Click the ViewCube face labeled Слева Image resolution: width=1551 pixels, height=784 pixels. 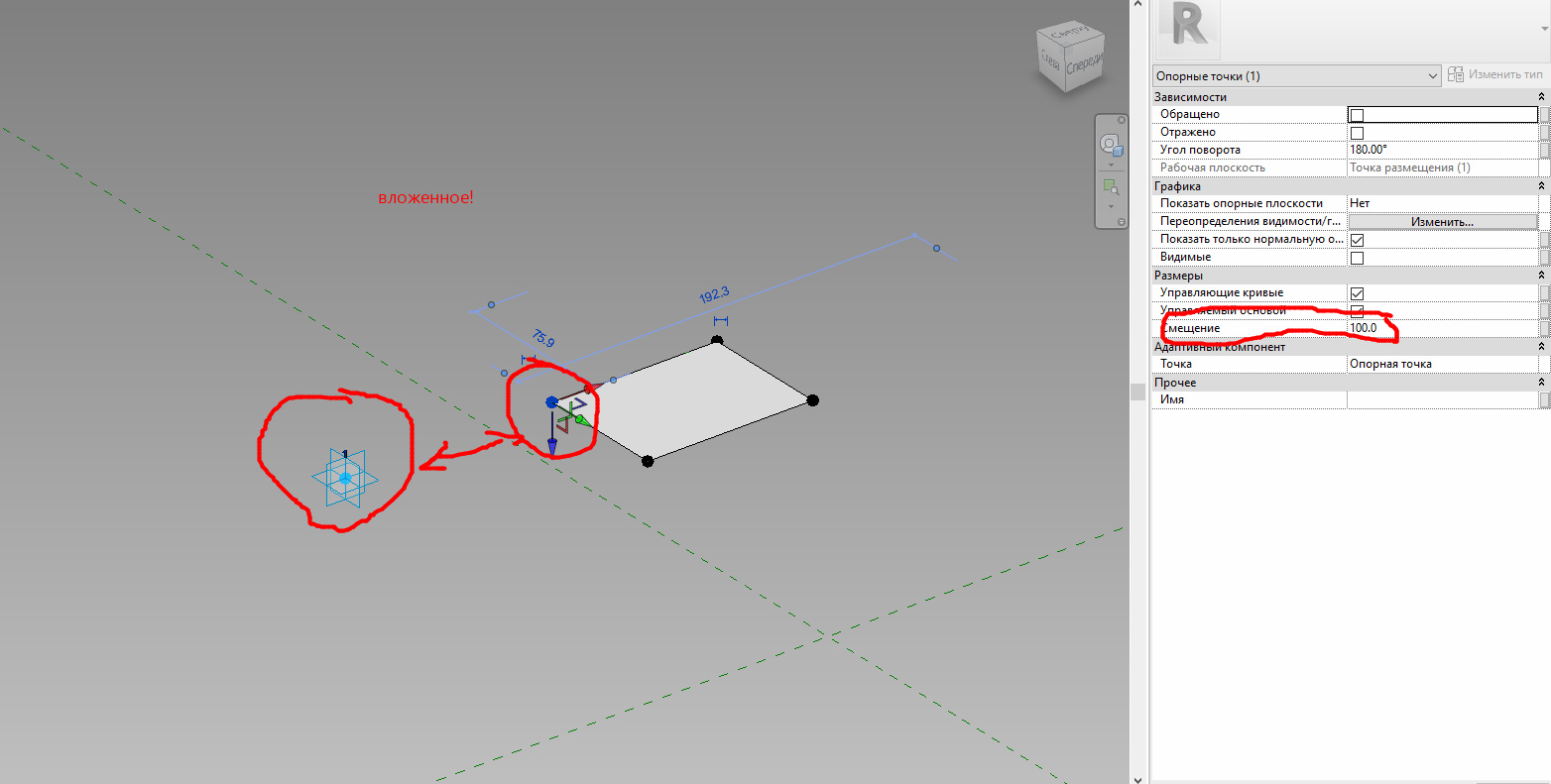click(1050, 63)
